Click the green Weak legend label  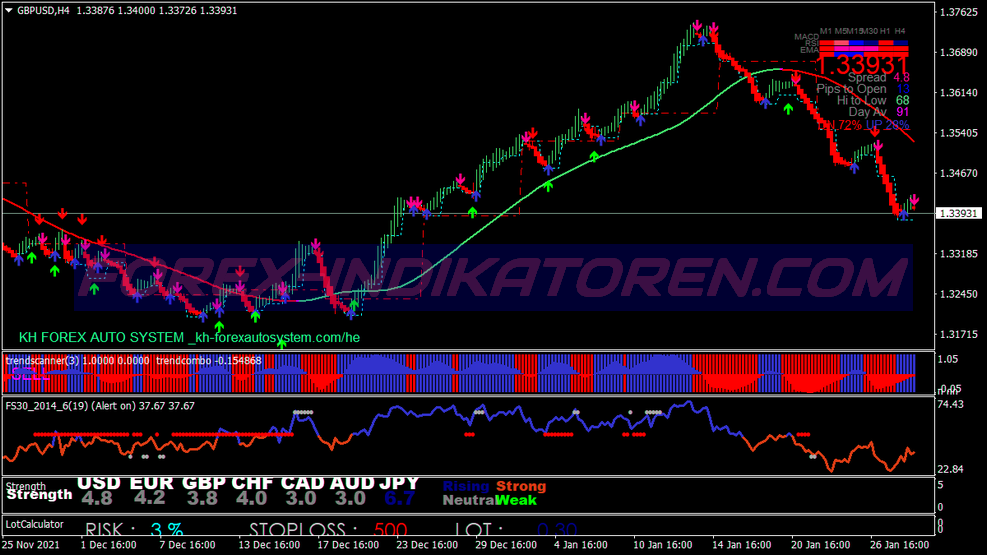(516, 500)
